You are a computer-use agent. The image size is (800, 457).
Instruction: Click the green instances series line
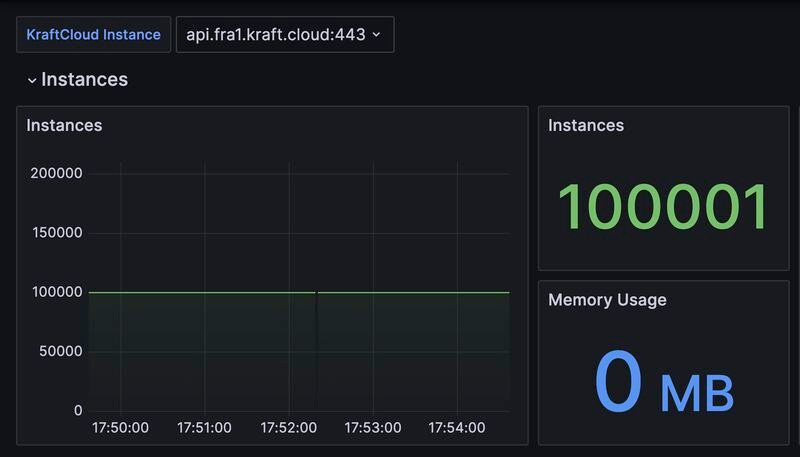click(299, 293)
